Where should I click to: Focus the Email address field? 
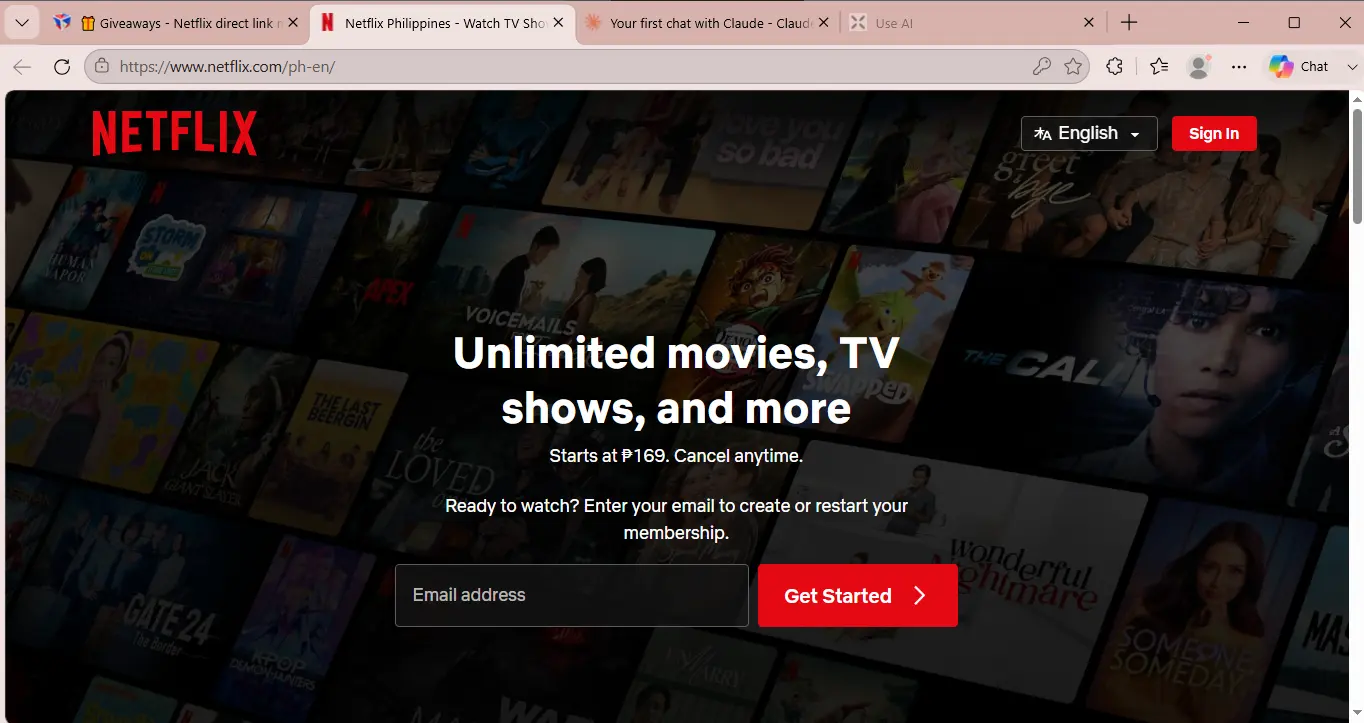[572, 595]
